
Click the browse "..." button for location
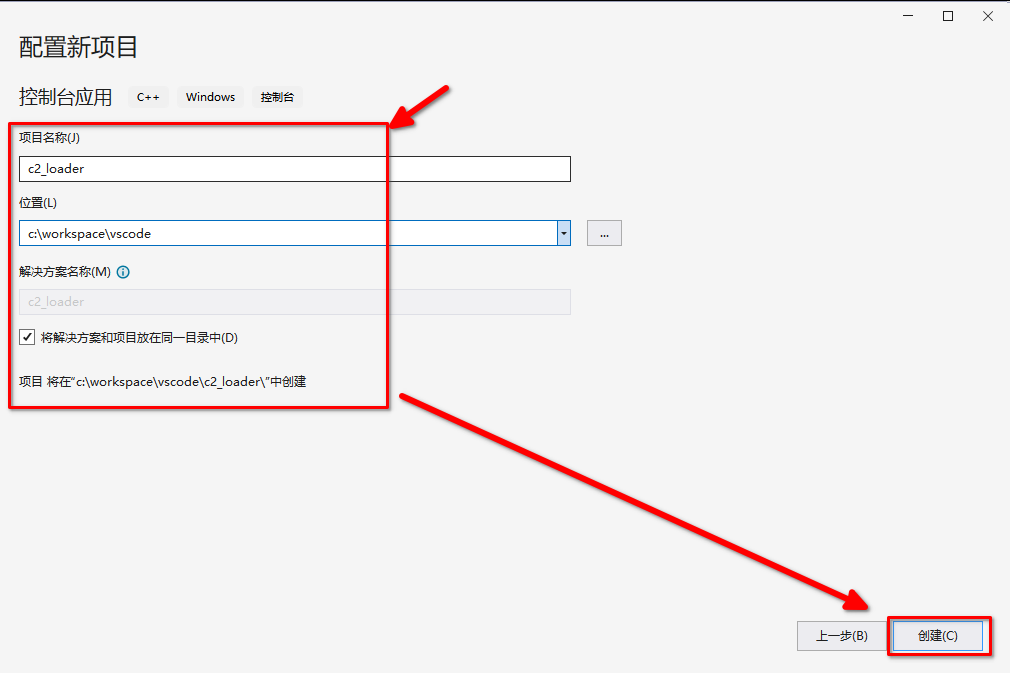pyautogui.click(x=604, y=233)
